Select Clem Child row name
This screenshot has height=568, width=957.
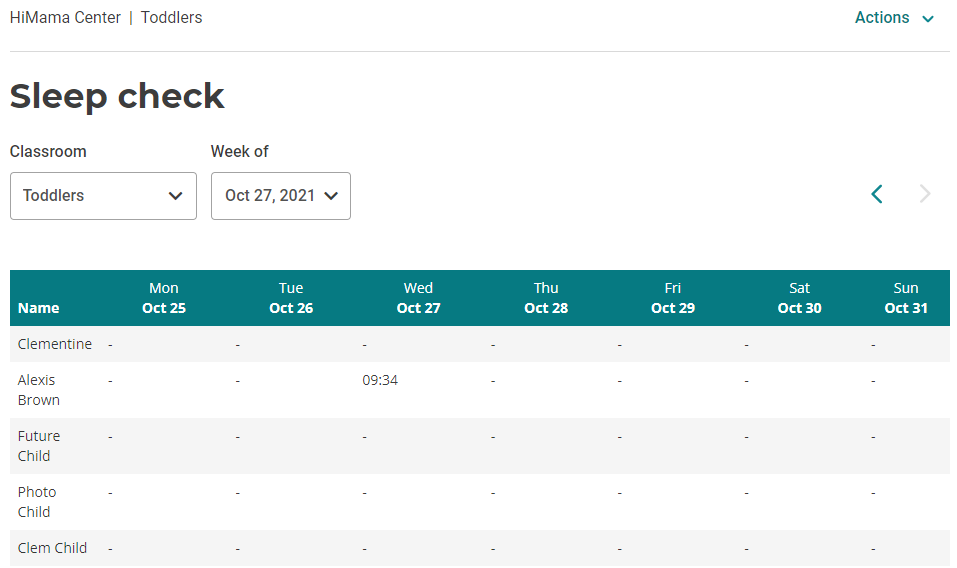click(52, 548)
